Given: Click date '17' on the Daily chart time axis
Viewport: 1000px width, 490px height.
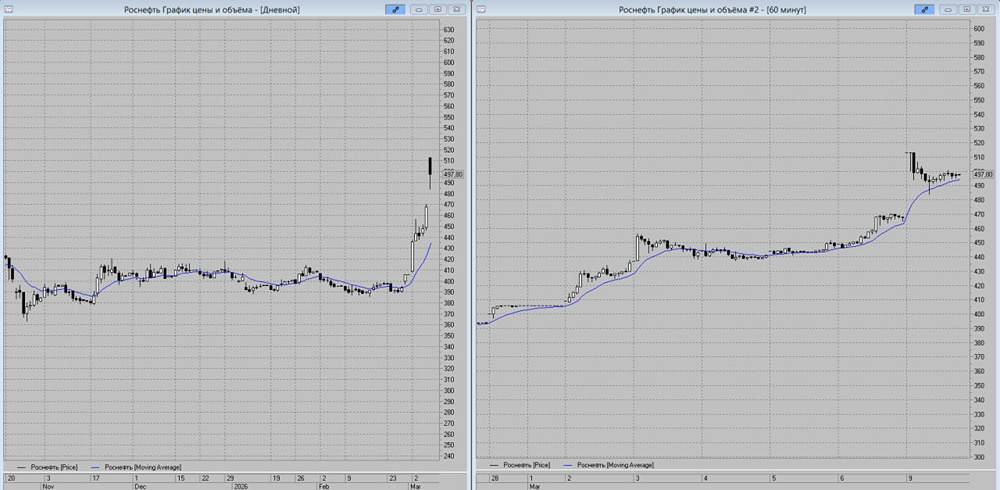Looking at the screenshot, I should tap(96, 478).
